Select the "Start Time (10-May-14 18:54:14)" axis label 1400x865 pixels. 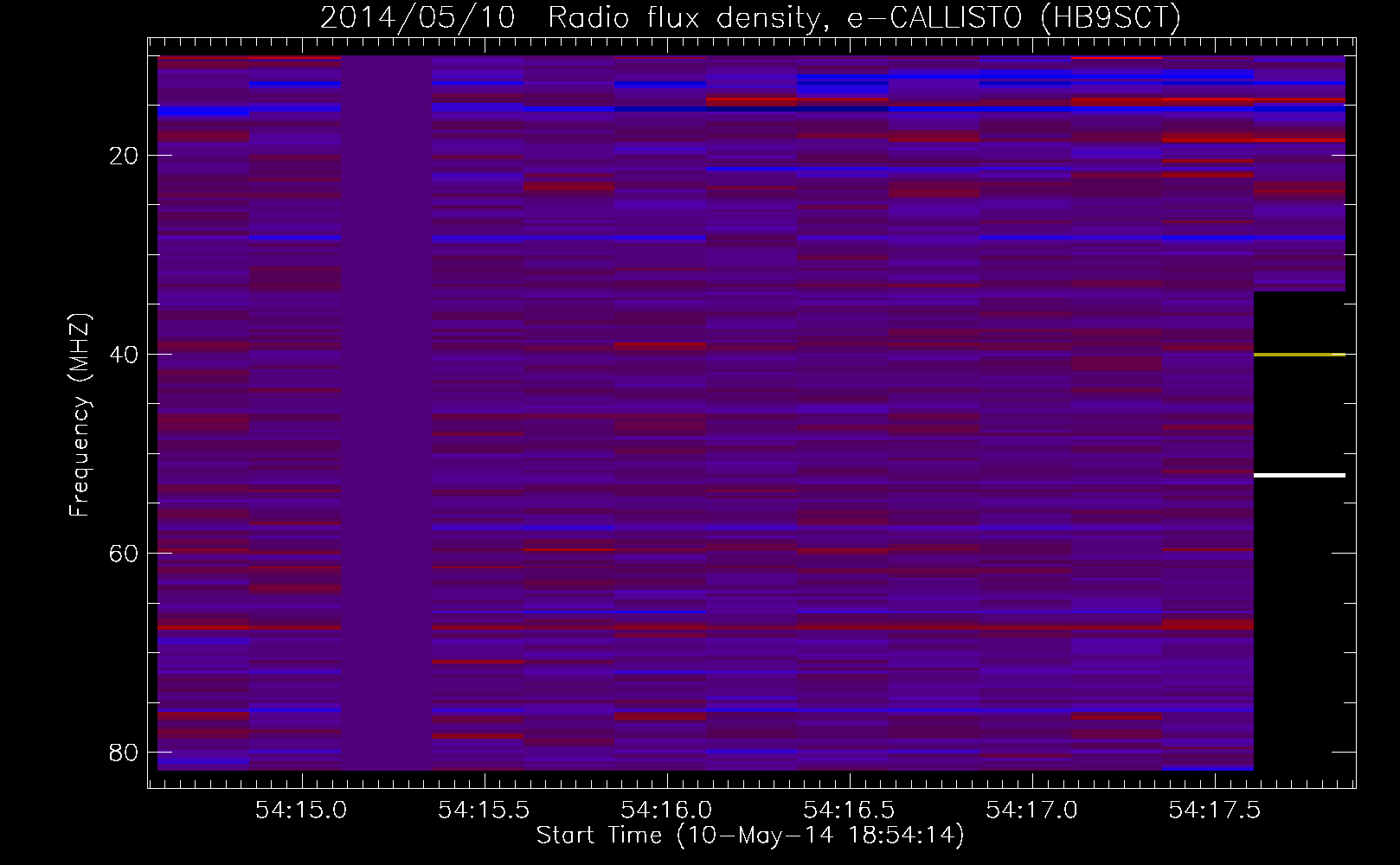(750, 835)
